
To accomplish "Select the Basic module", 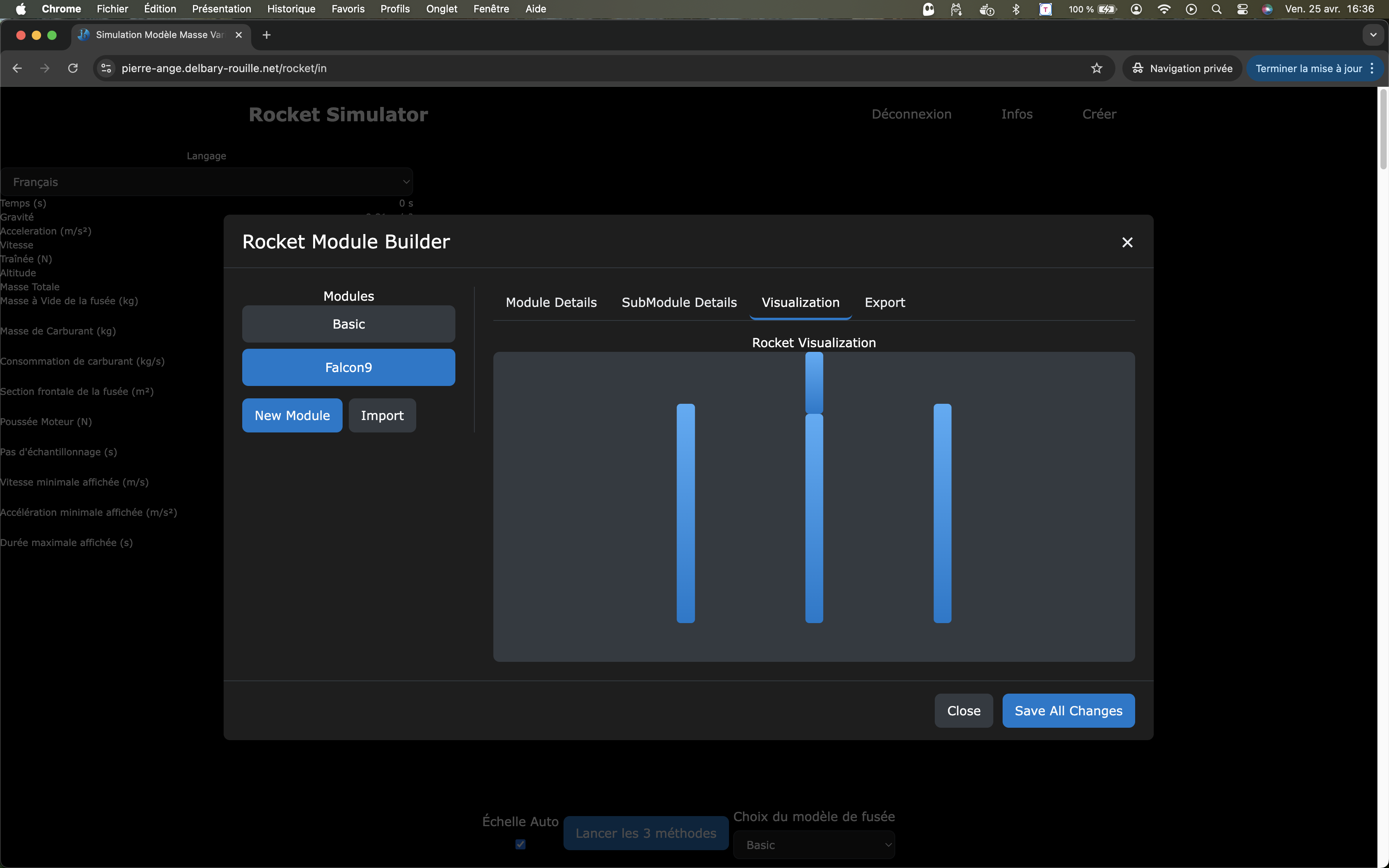I will [x=348, y=324].
